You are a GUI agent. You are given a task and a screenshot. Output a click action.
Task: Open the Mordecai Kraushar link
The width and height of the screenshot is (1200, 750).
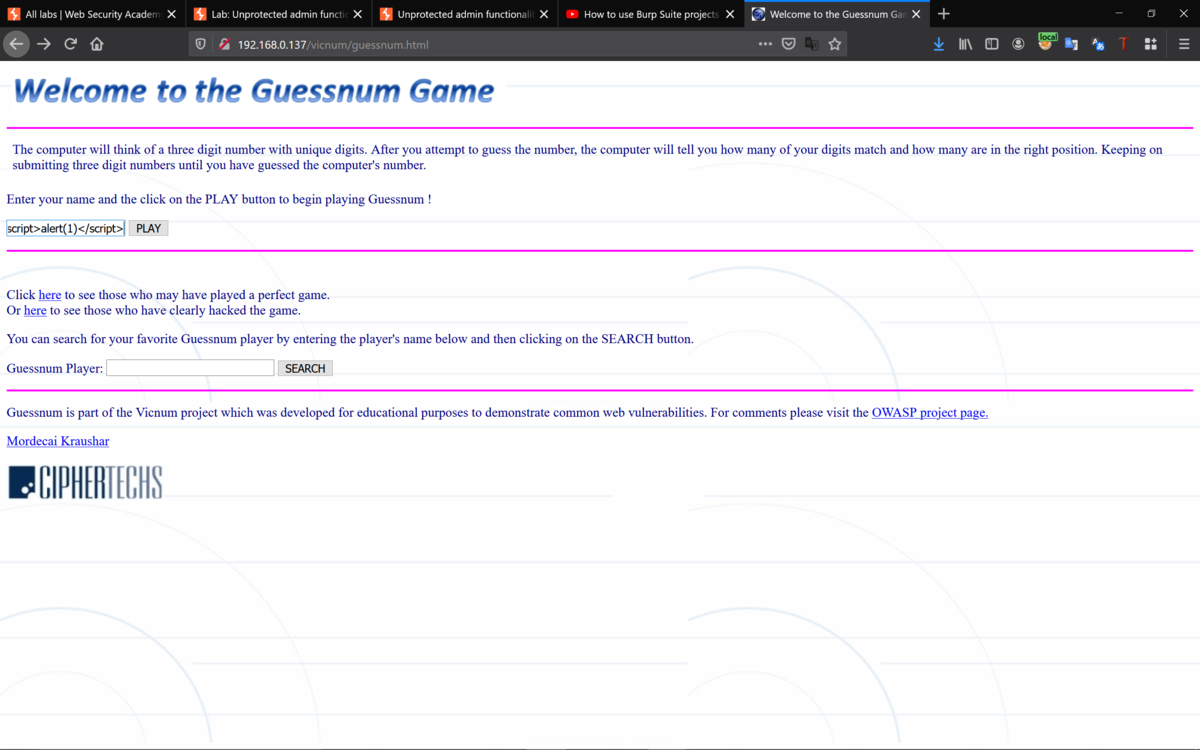tap(58, 441)
